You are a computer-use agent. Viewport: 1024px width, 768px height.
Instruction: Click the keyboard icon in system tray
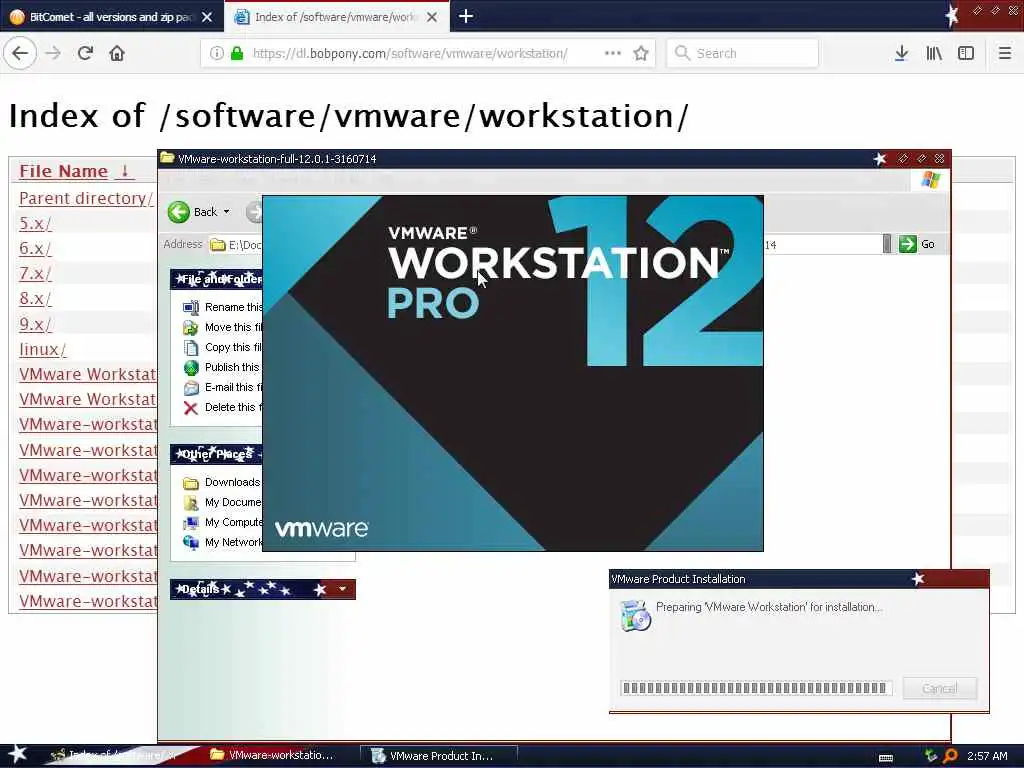click(886, 758)
